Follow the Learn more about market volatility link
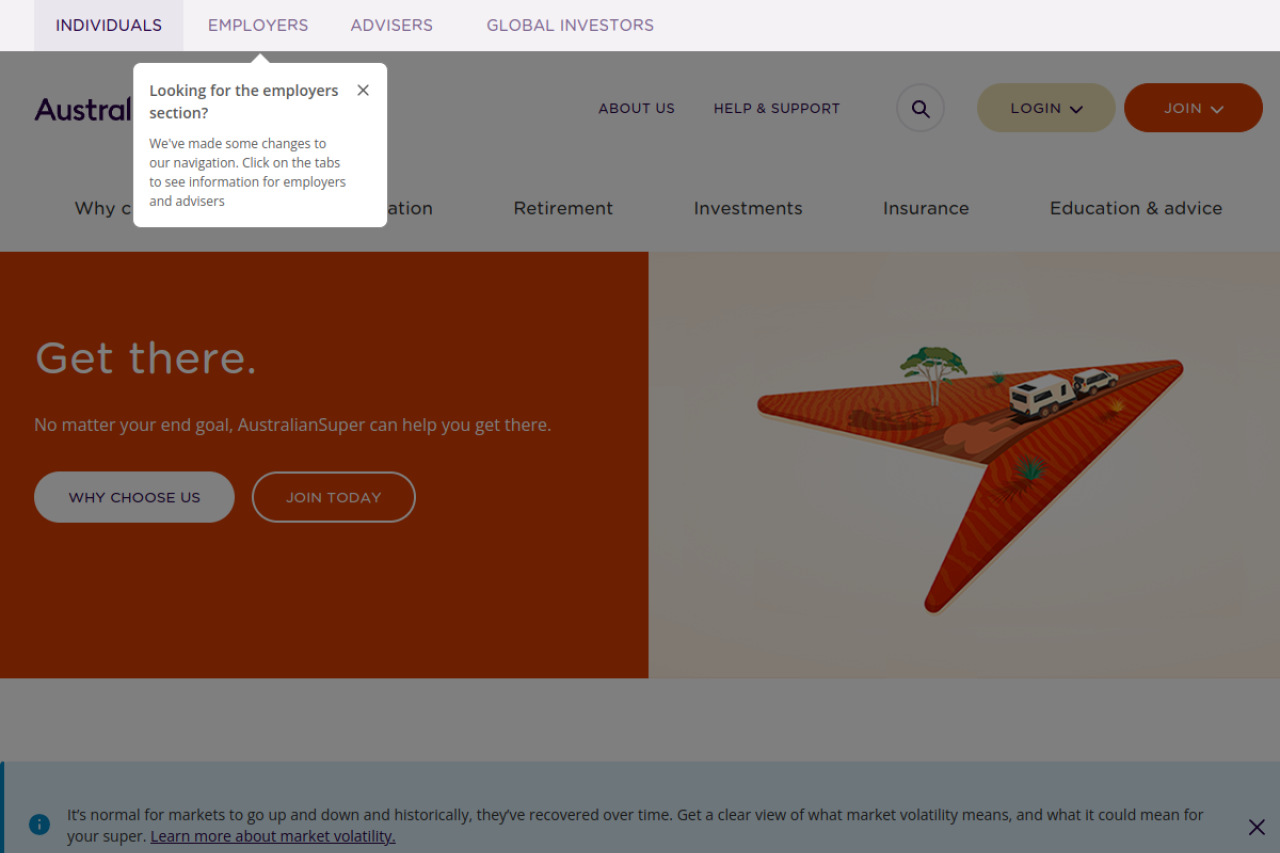The width and height of the screenshot is (1280, 853). [273, 837]
